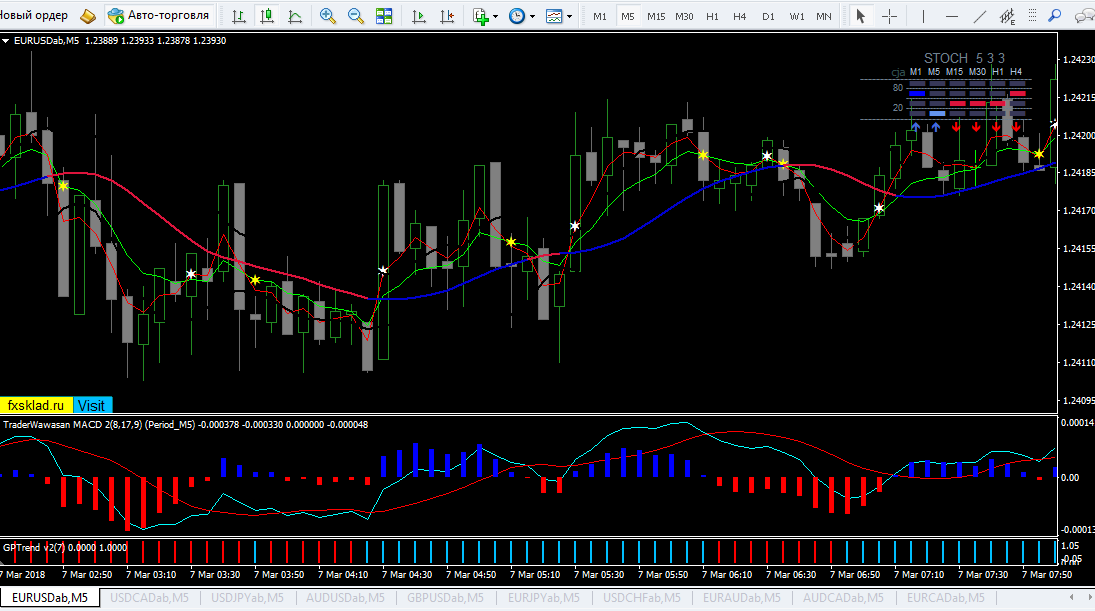Image resolution: width=1095 pixels, height=611 pixels.
Task: Select the horizontal line drawing tool
Action: pyautogui.click(x=951, y=15)
